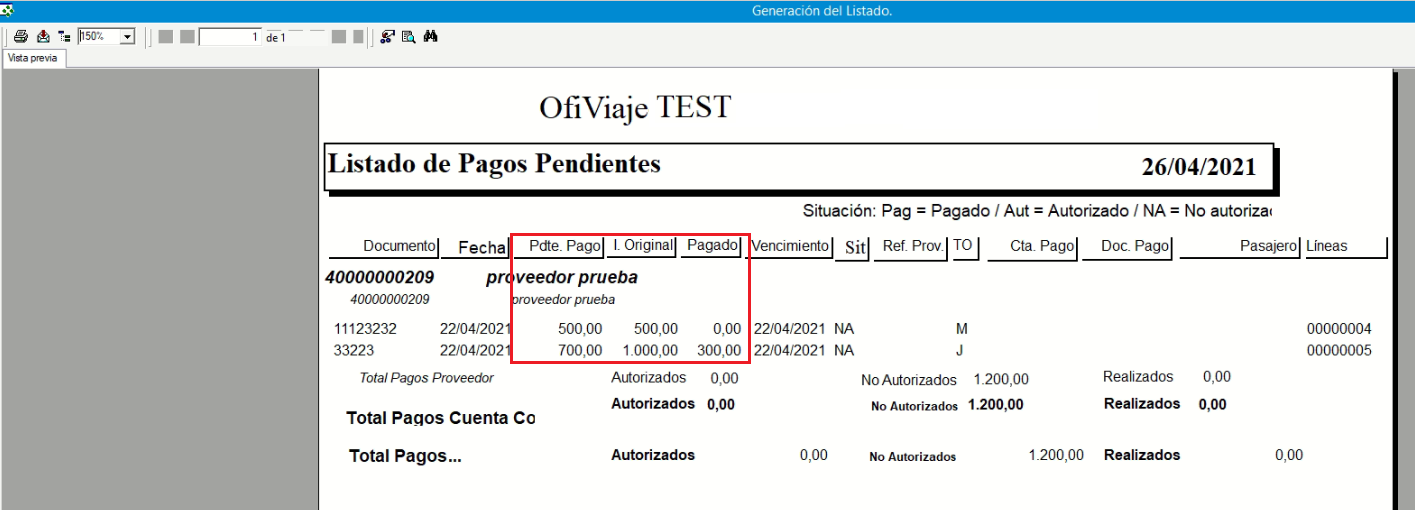This screenshot has height=510, width=1415.
Task: Open the 150% zoom dropdown
Action: coord(127,36)
